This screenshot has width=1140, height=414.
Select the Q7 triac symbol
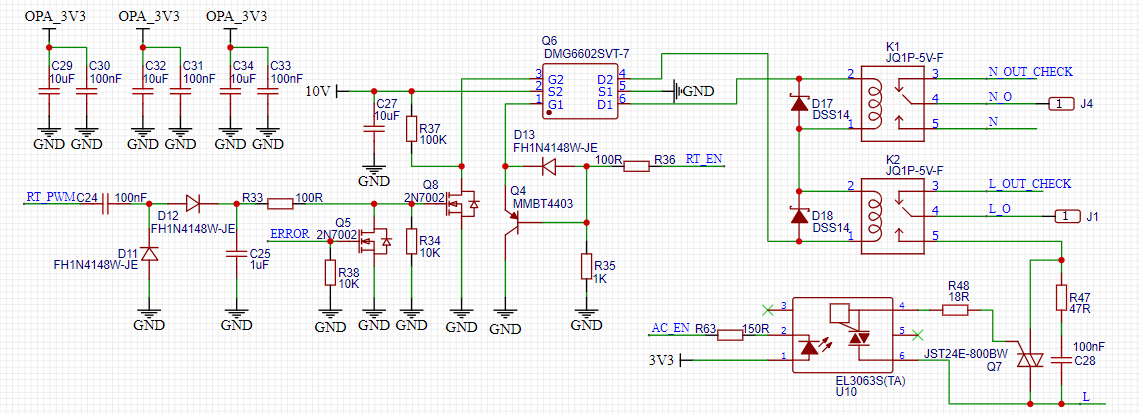point(1029,360)
